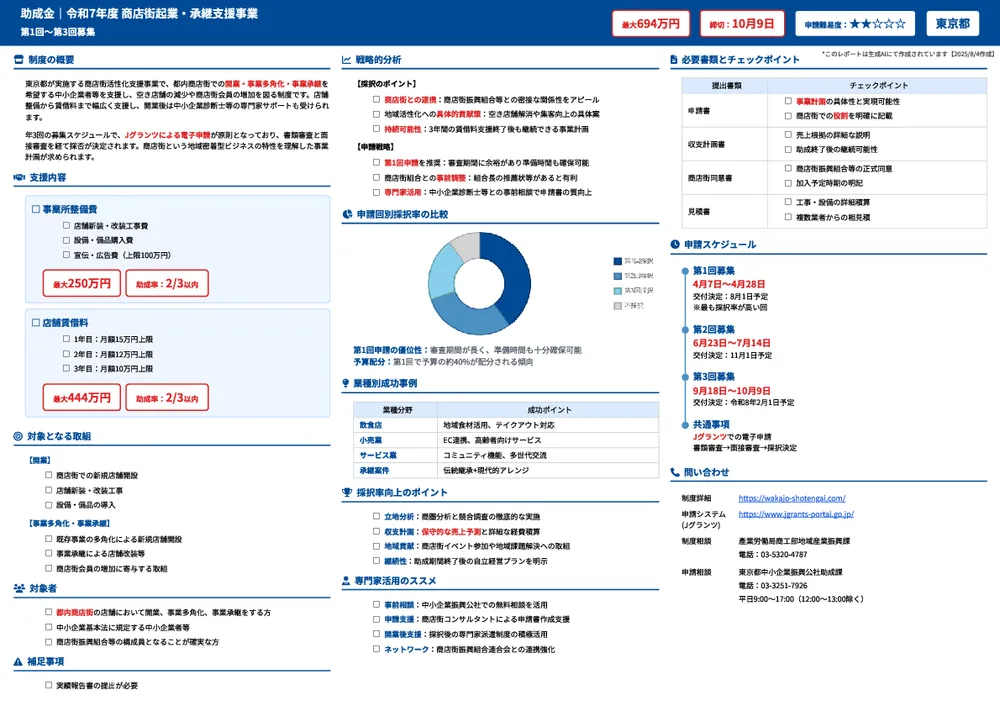The image size is (1000, 706).
Task: Click the 第3回募集 timeline dot
Action: tap(685, 377)
